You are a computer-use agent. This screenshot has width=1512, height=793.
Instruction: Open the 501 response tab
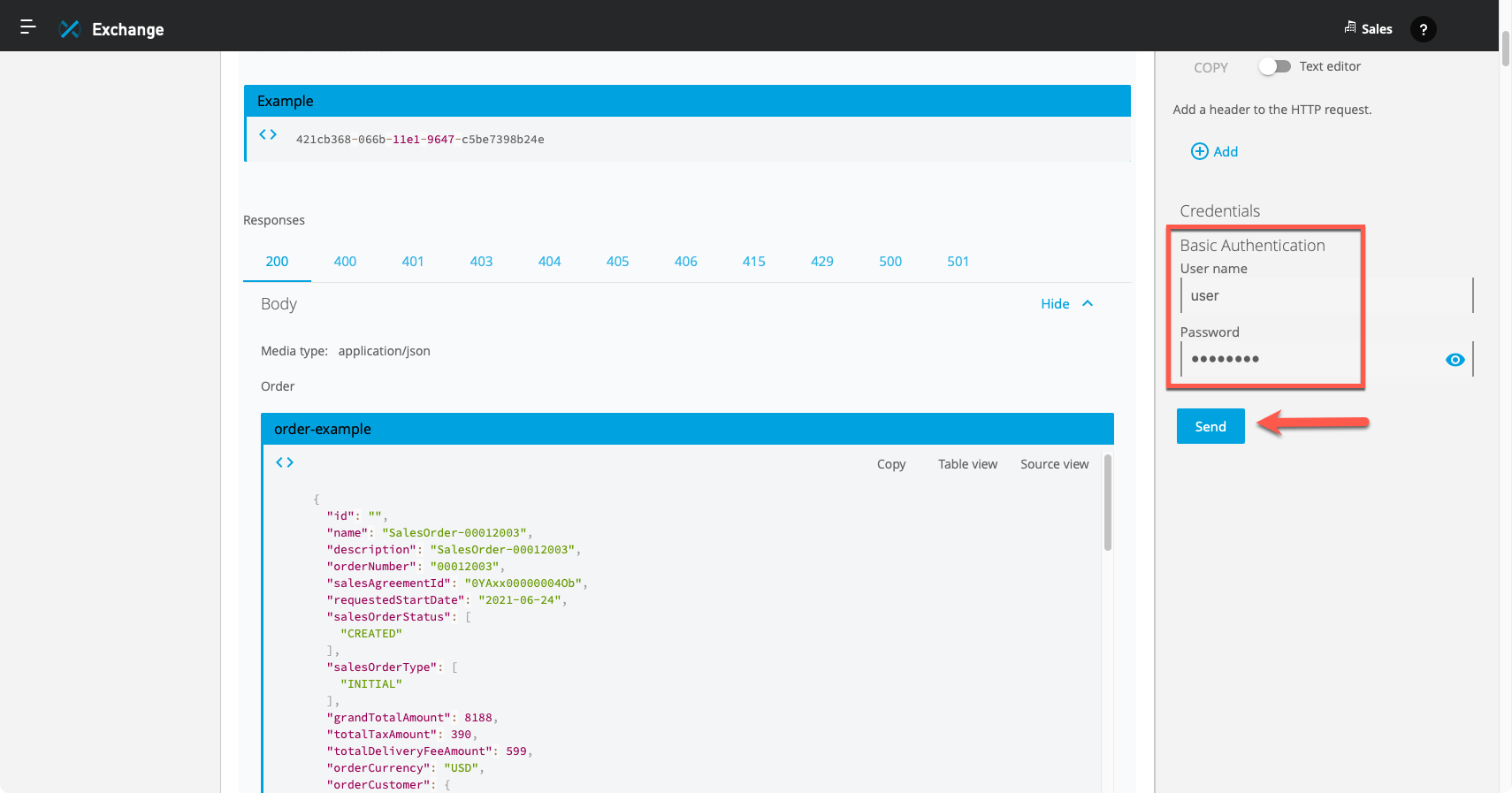pyautogui.click(x=958, y=262)
